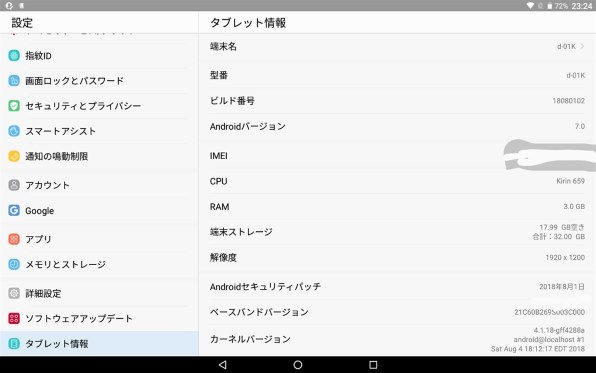Tap the Google G icon

(x=14, y=210)
